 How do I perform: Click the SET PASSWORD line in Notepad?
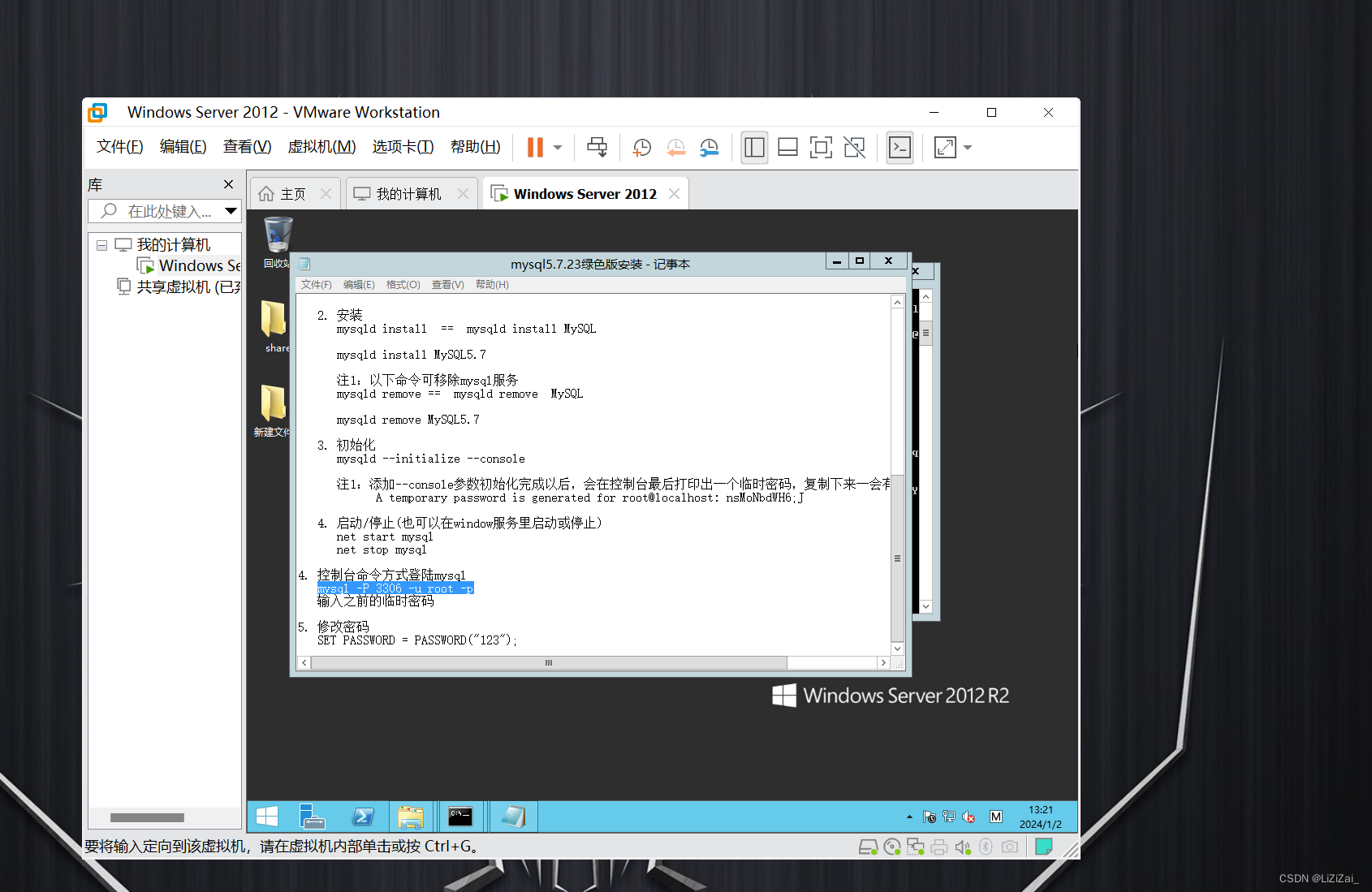[416, 640]
